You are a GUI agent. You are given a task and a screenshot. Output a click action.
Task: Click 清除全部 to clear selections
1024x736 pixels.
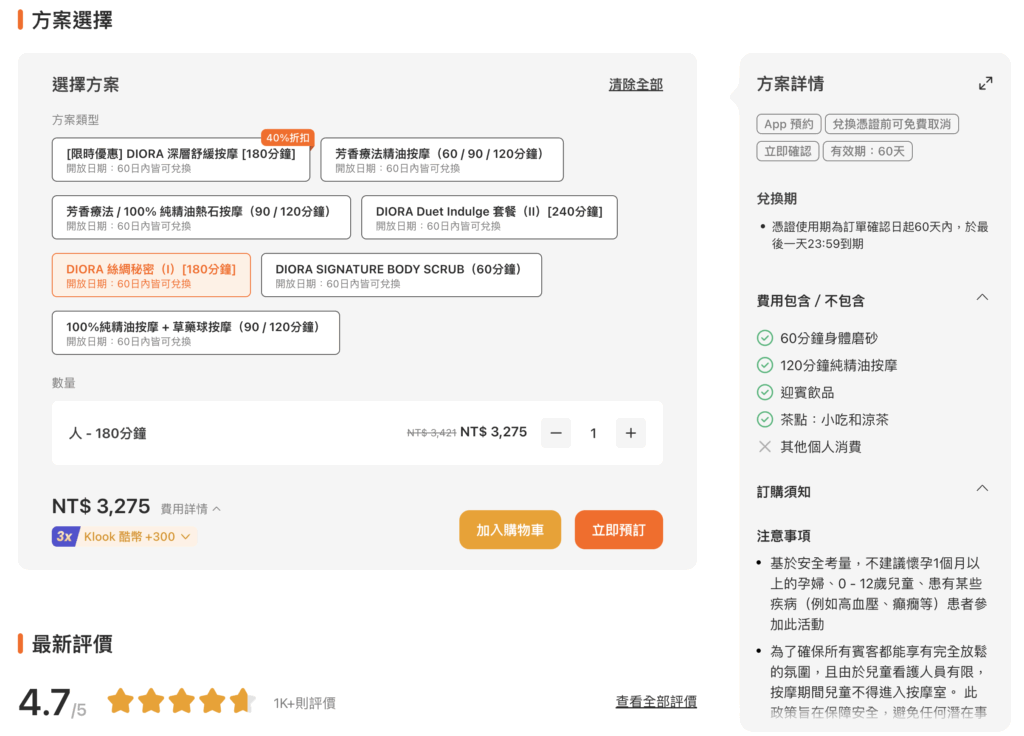[x=635, y=84]
